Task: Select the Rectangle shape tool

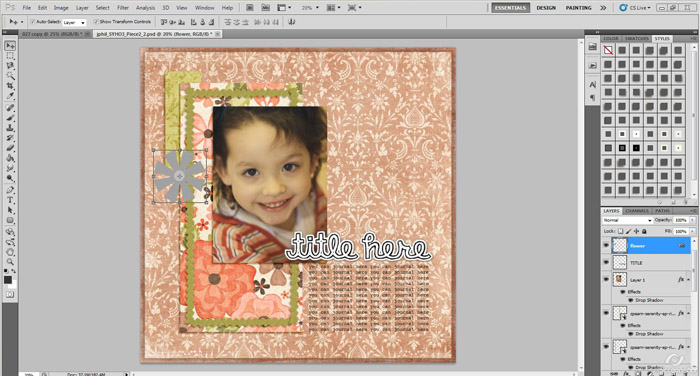Action: 10,220
